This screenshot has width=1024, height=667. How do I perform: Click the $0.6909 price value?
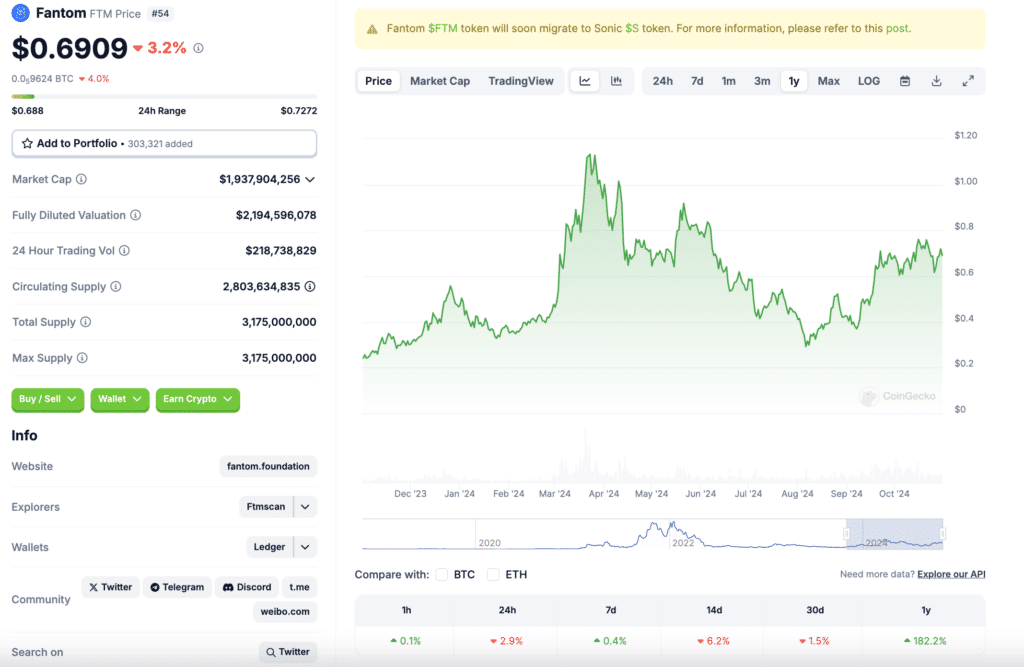click(69, 48)
